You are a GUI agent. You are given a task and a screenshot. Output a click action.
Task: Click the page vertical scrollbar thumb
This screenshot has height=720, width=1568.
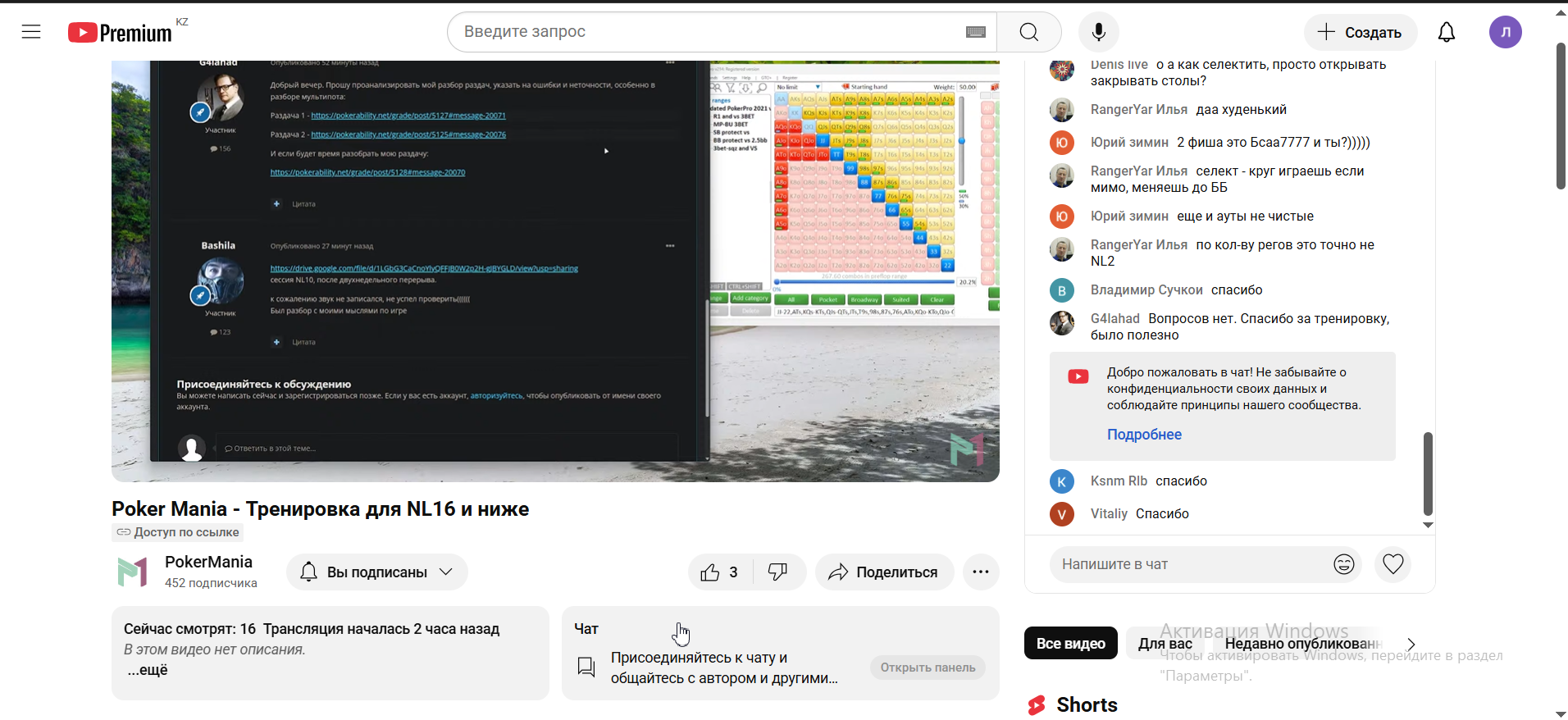[x=1561, y=115]
